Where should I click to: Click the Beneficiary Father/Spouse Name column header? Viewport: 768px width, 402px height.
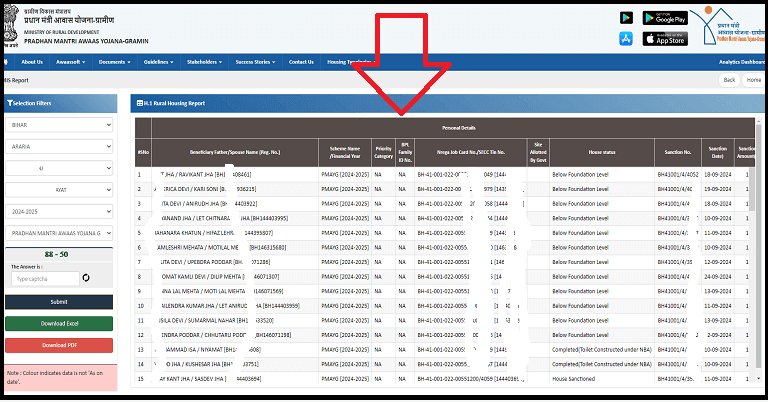(x=235, y=152)
